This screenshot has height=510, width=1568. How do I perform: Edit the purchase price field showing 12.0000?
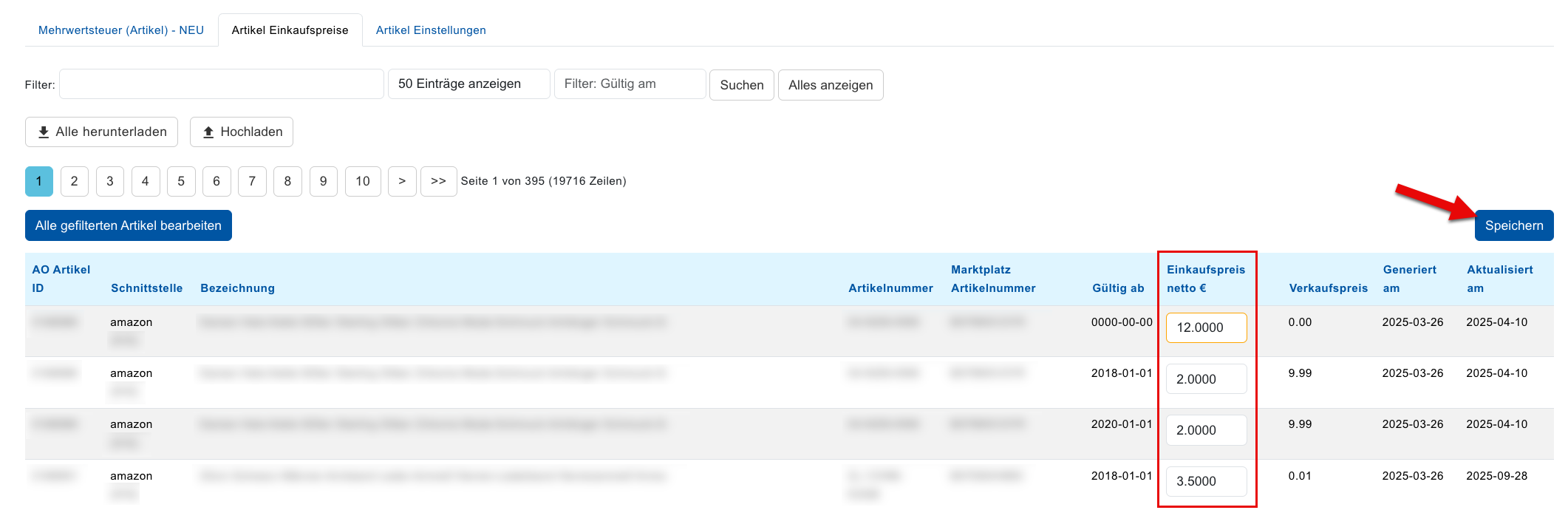[1207, 327]
